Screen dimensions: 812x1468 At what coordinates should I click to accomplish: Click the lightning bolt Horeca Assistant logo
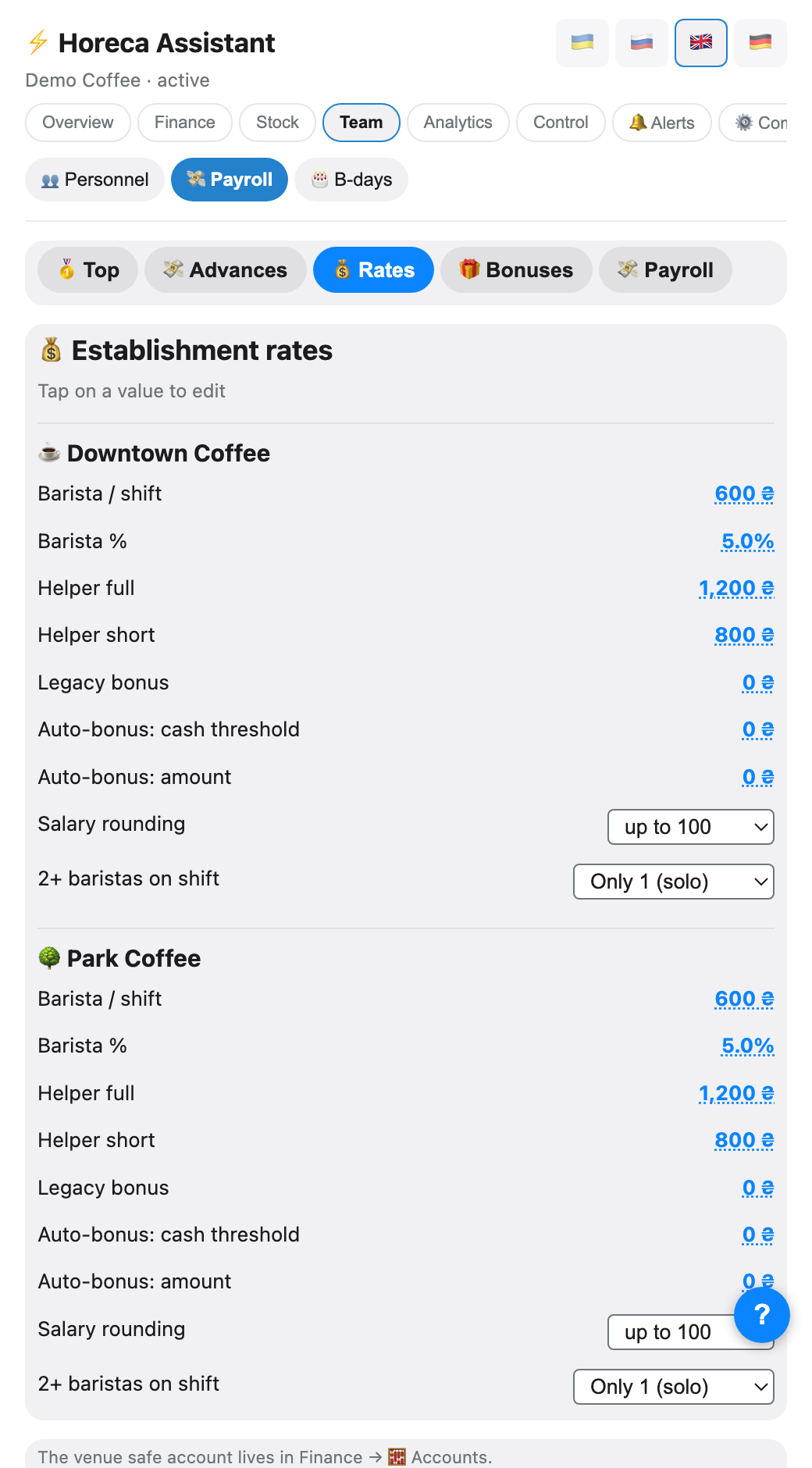tap(37, 42)
